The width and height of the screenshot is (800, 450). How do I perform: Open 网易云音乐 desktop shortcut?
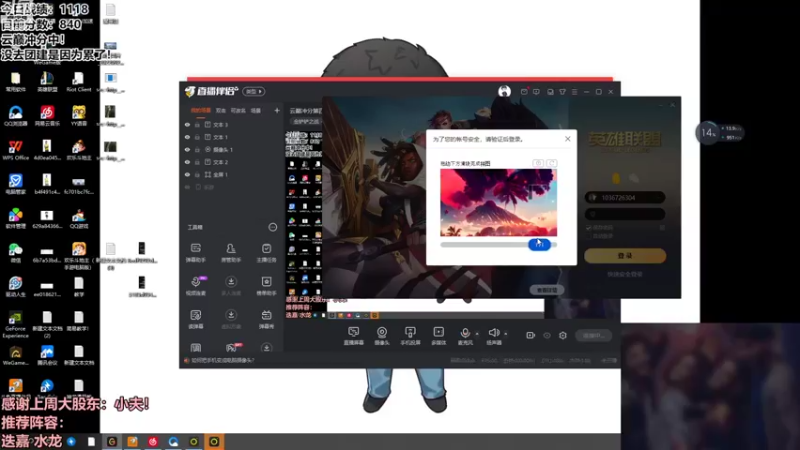point(47,116)
